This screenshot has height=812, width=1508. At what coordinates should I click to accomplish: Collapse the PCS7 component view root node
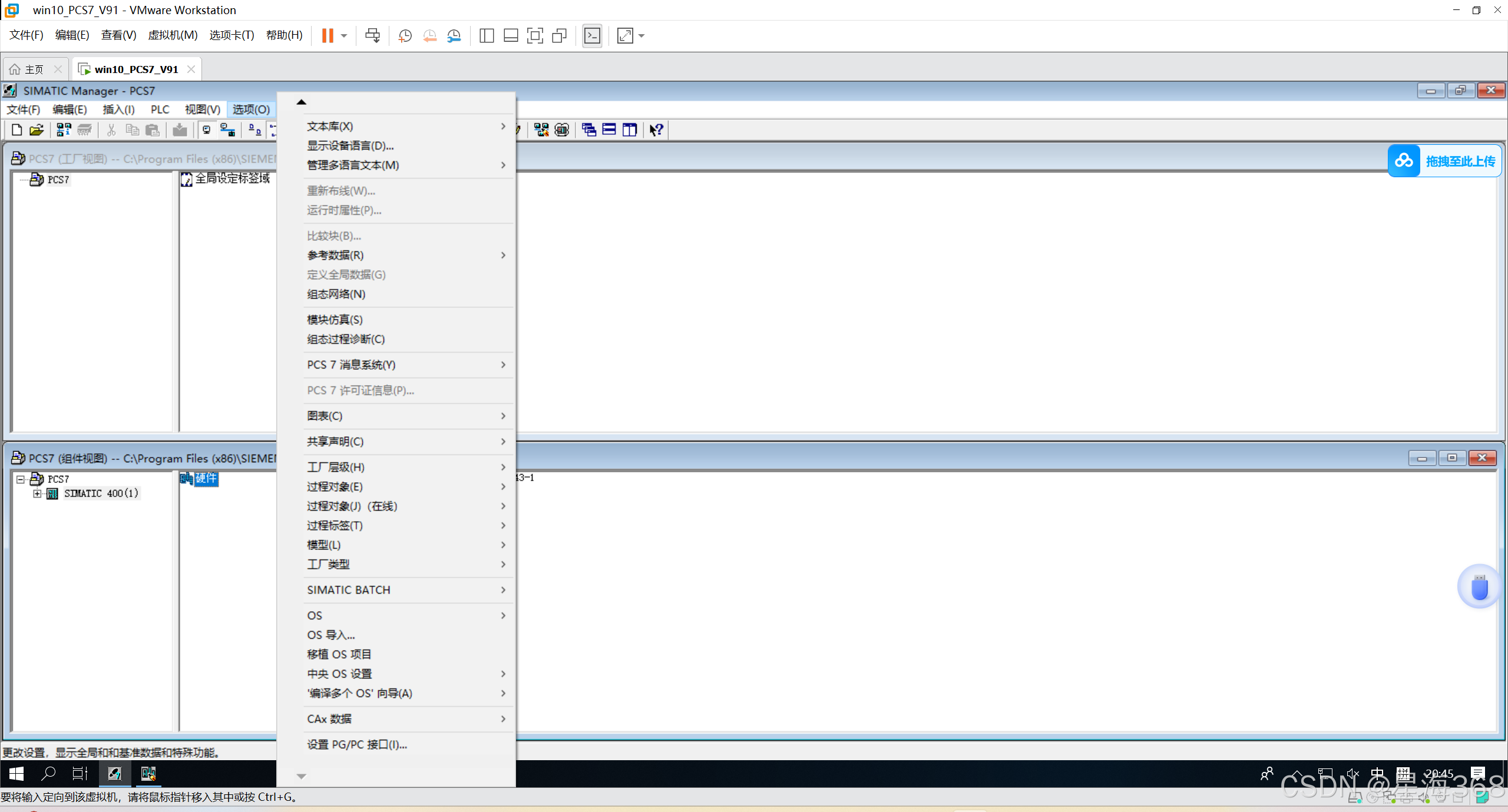click(x=21, y=479)
